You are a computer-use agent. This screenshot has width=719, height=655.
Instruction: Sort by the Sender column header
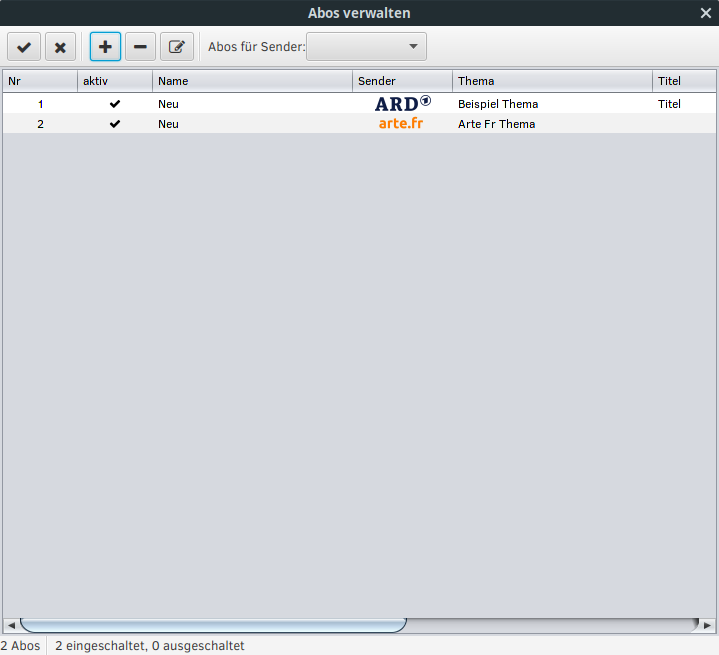[x=402, y=81]
